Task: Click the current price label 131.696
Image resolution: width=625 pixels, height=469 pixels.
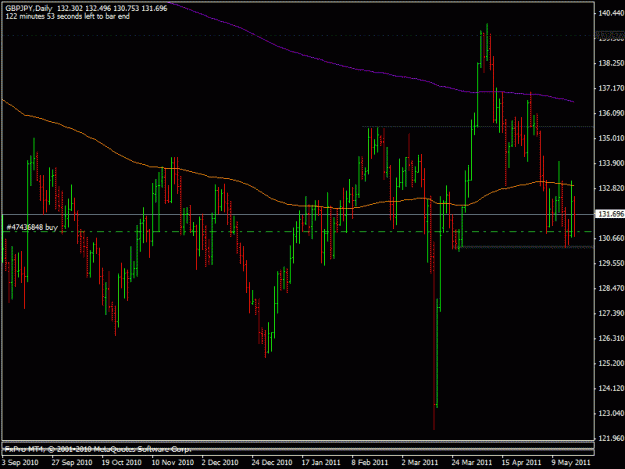Action: pyautogui.click(x=611, y=214)
